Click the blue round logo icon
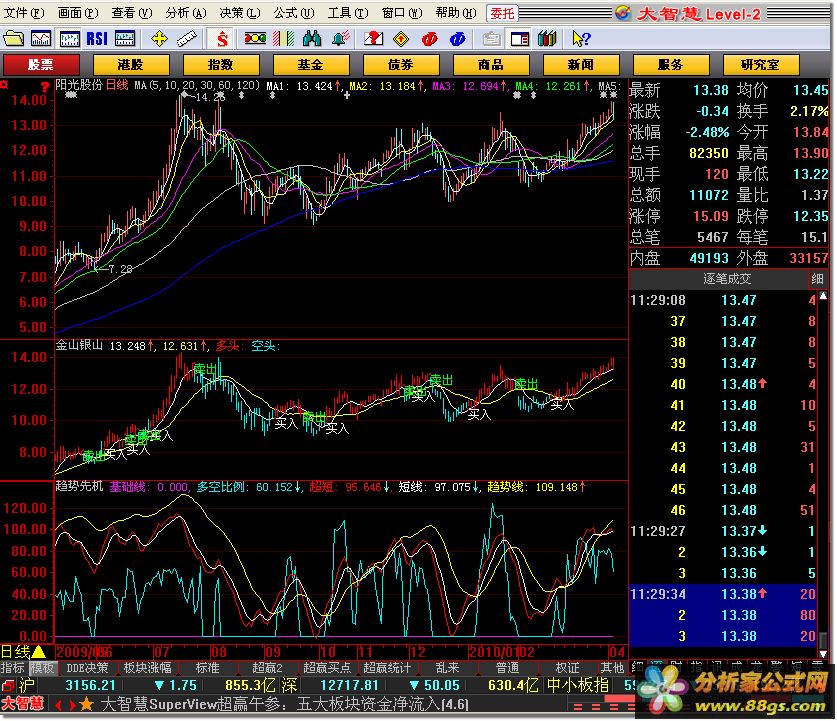This screenshot has height=721, width=837. 457,38
